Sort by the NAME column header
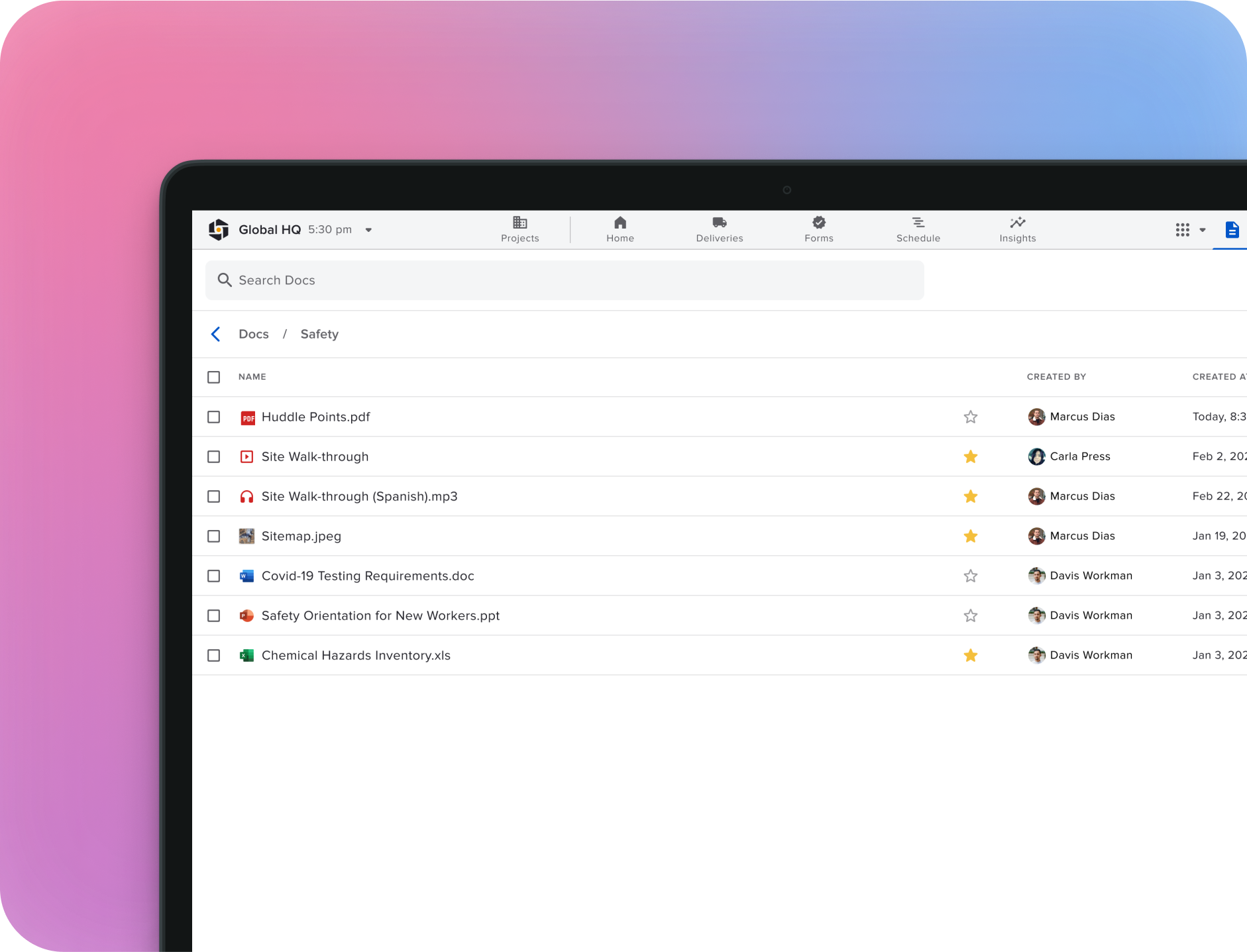This screenshot has width=1247, height=952. (x=252, y=377)
